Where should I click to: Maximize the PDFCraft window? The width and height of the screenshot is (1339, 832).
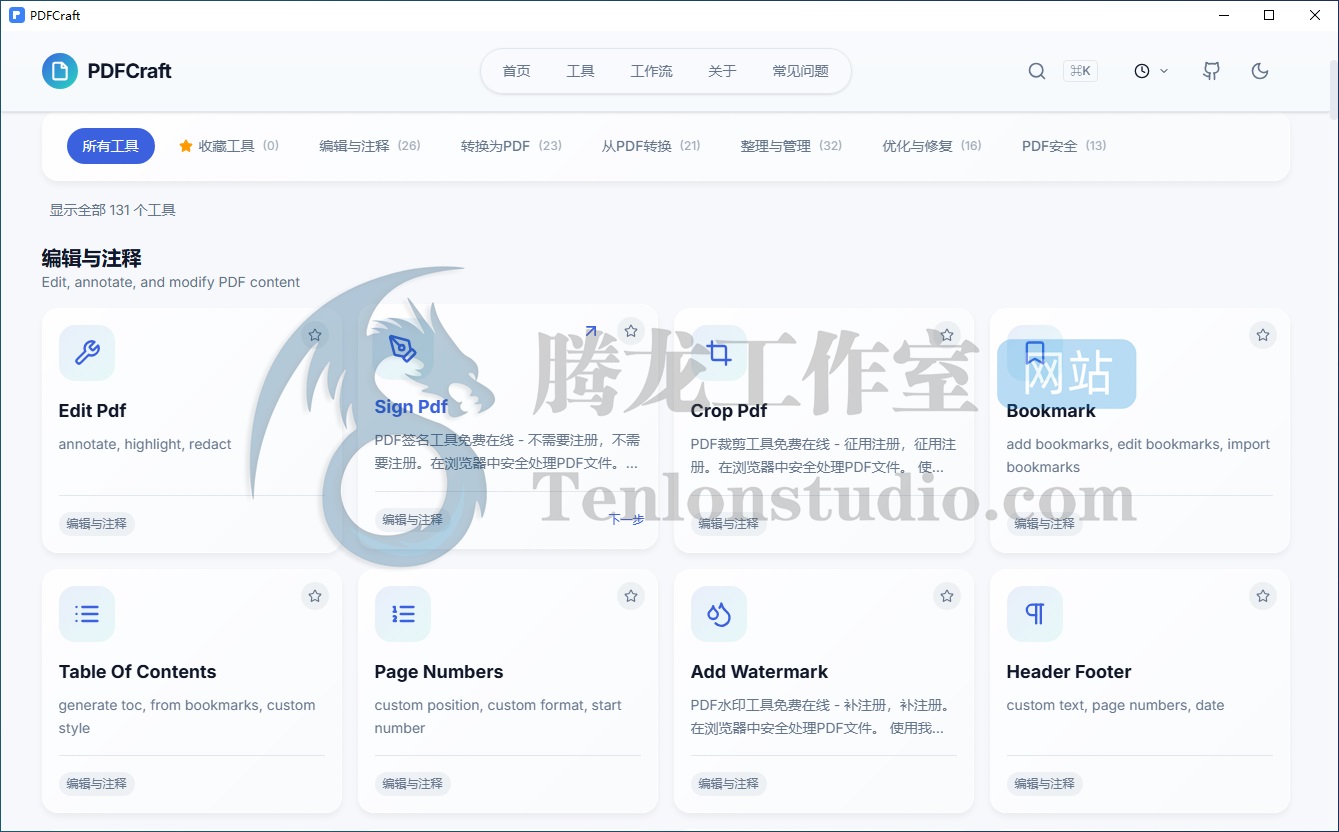point(1269,15)
